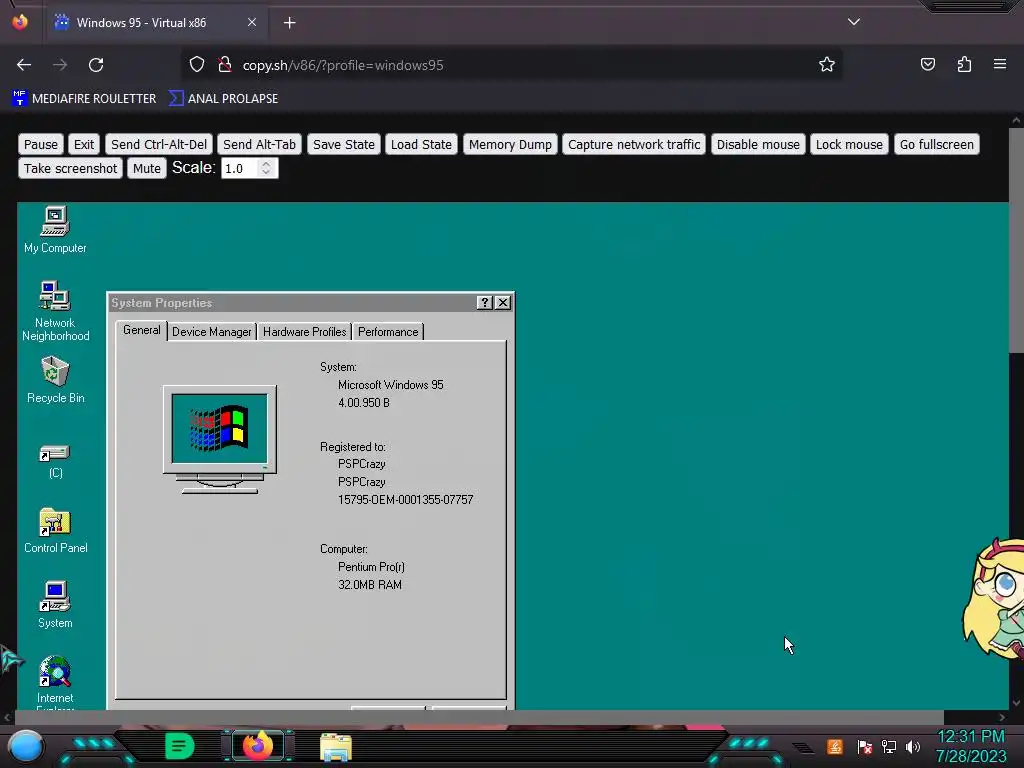Viewport: 1024px width, 768px height.
Task: Increase Scale with up stepper arrow
Action: click(x=266, y=164)
